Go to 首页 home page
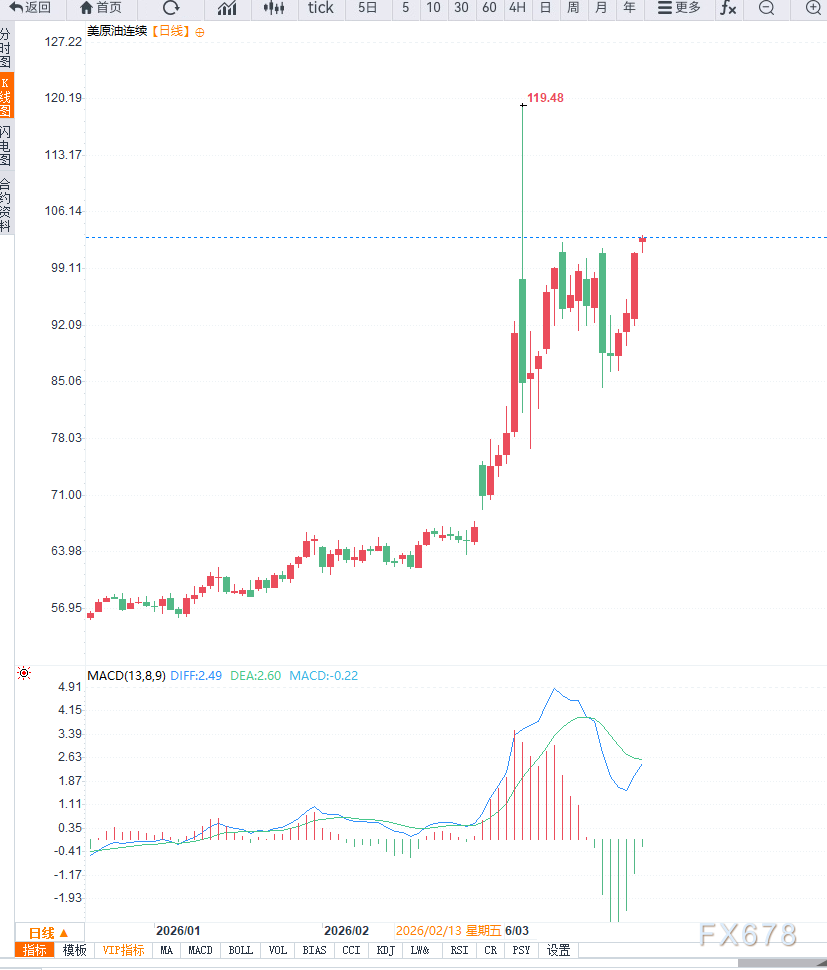 (x=101, y=8)
